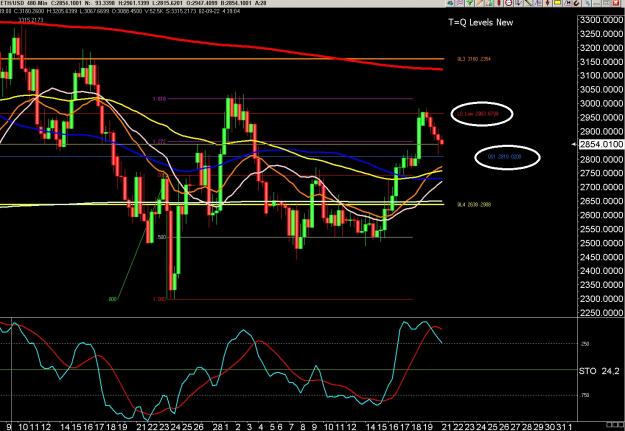The width and height of the screenshot is (625, 431).
Task: Click the 3300.0000 price axis label
Action: click(601, 20)
